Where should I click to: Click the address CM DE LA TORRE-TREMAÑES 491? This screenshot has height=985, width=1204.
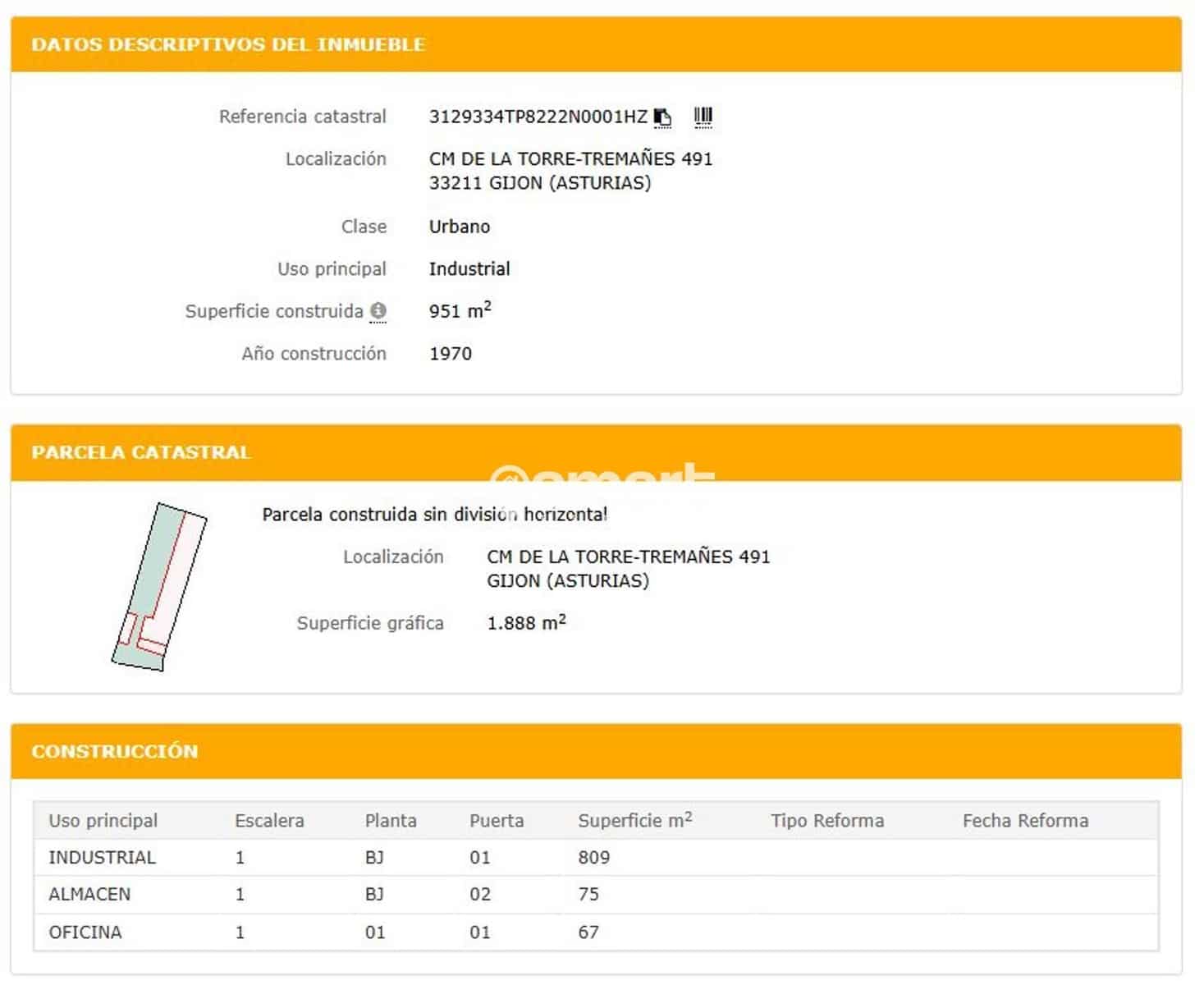(570, 158)
